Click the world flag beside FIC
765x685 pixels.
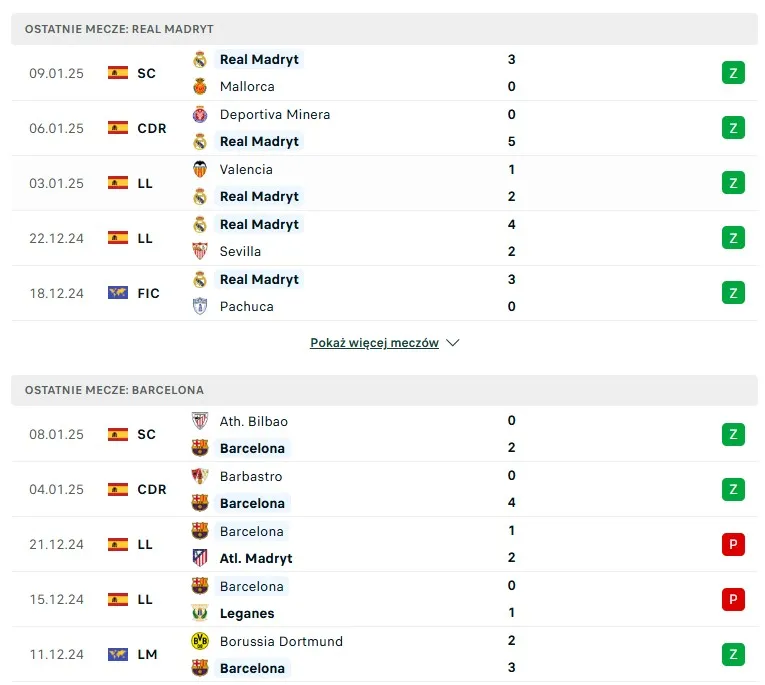(118, 293)
